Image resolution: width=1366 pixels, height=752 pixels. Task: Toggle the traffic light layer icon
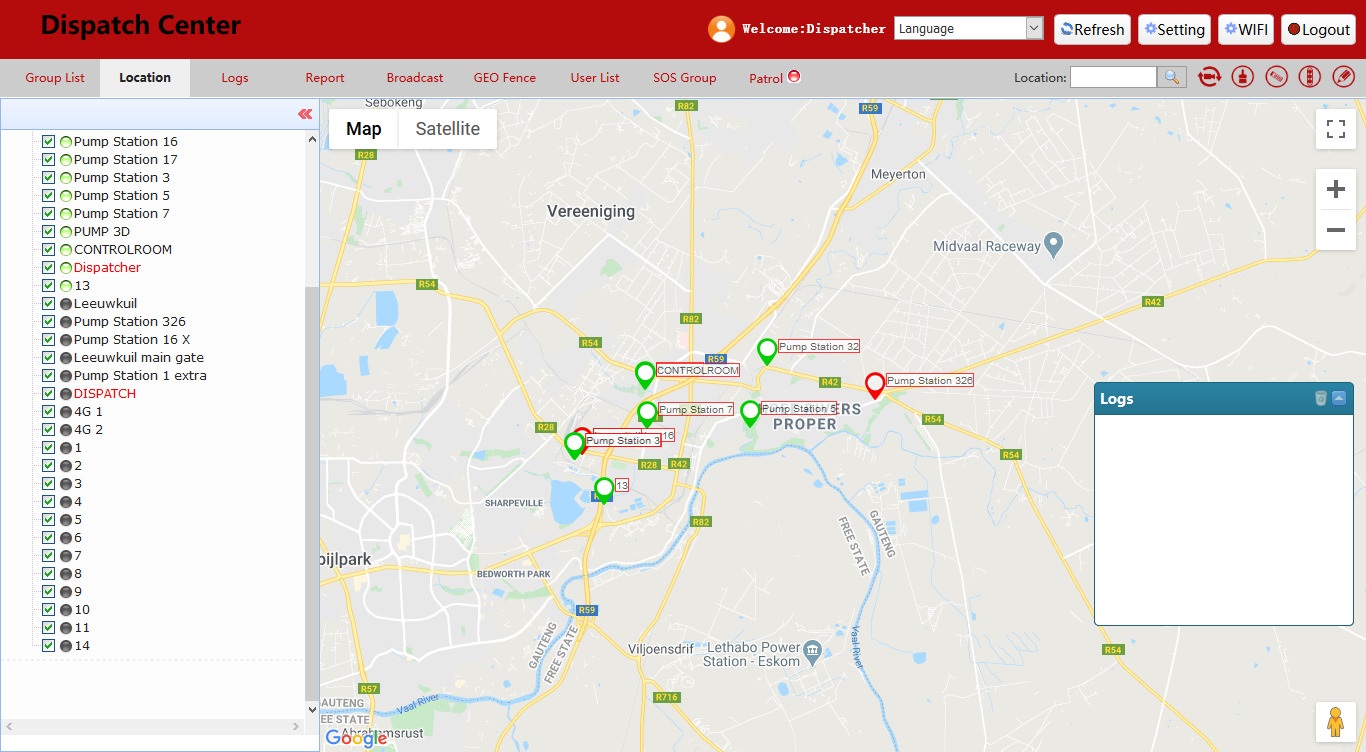coord(1310,77)
